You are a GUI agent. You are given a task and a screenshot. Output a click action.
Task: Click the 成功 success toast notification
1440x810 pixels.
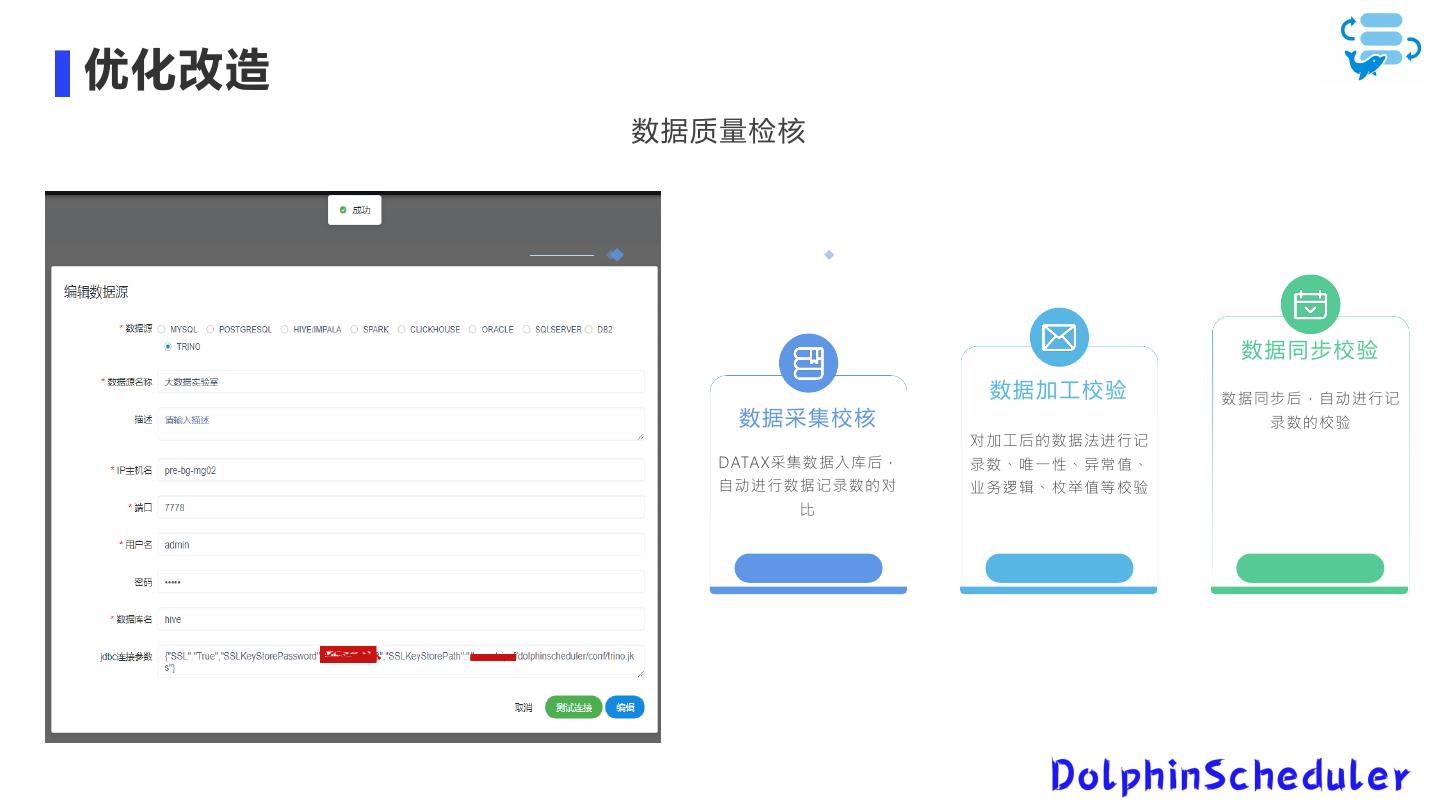point(355,210)
